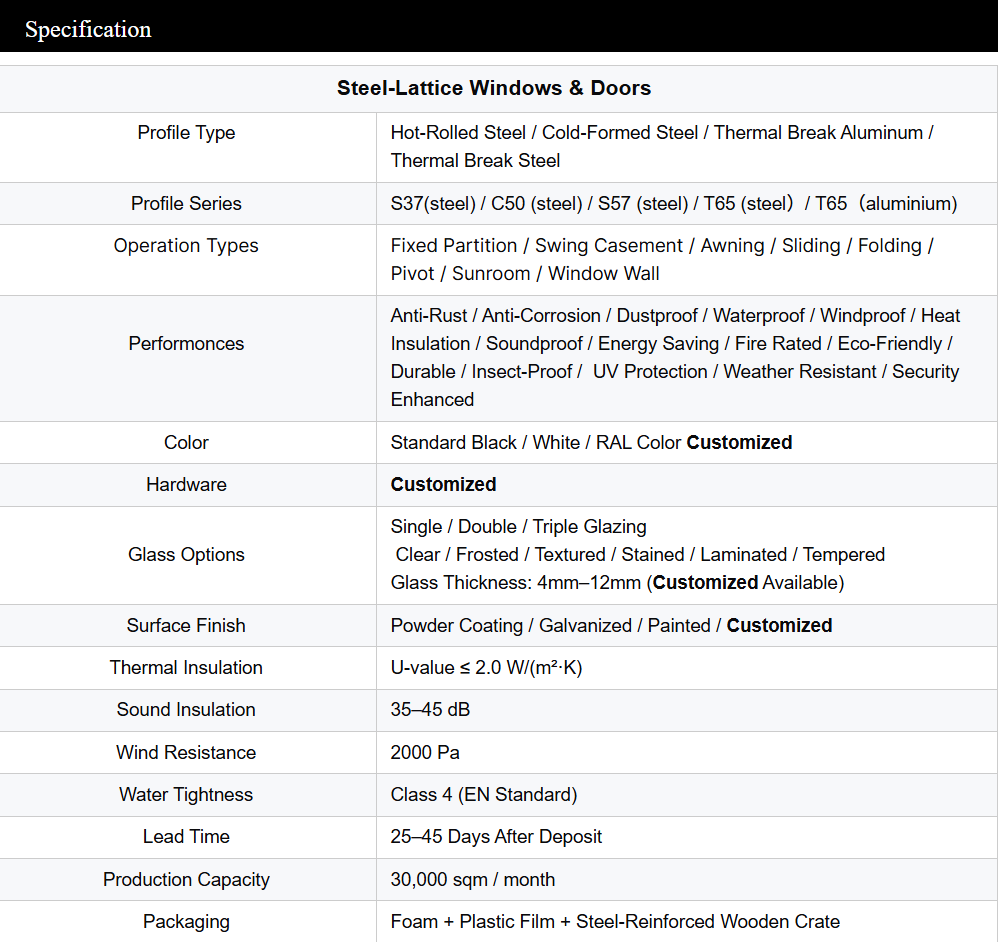Select the bold Customized text in Color row
Screen dimensions: 998x942
[739, 443]
